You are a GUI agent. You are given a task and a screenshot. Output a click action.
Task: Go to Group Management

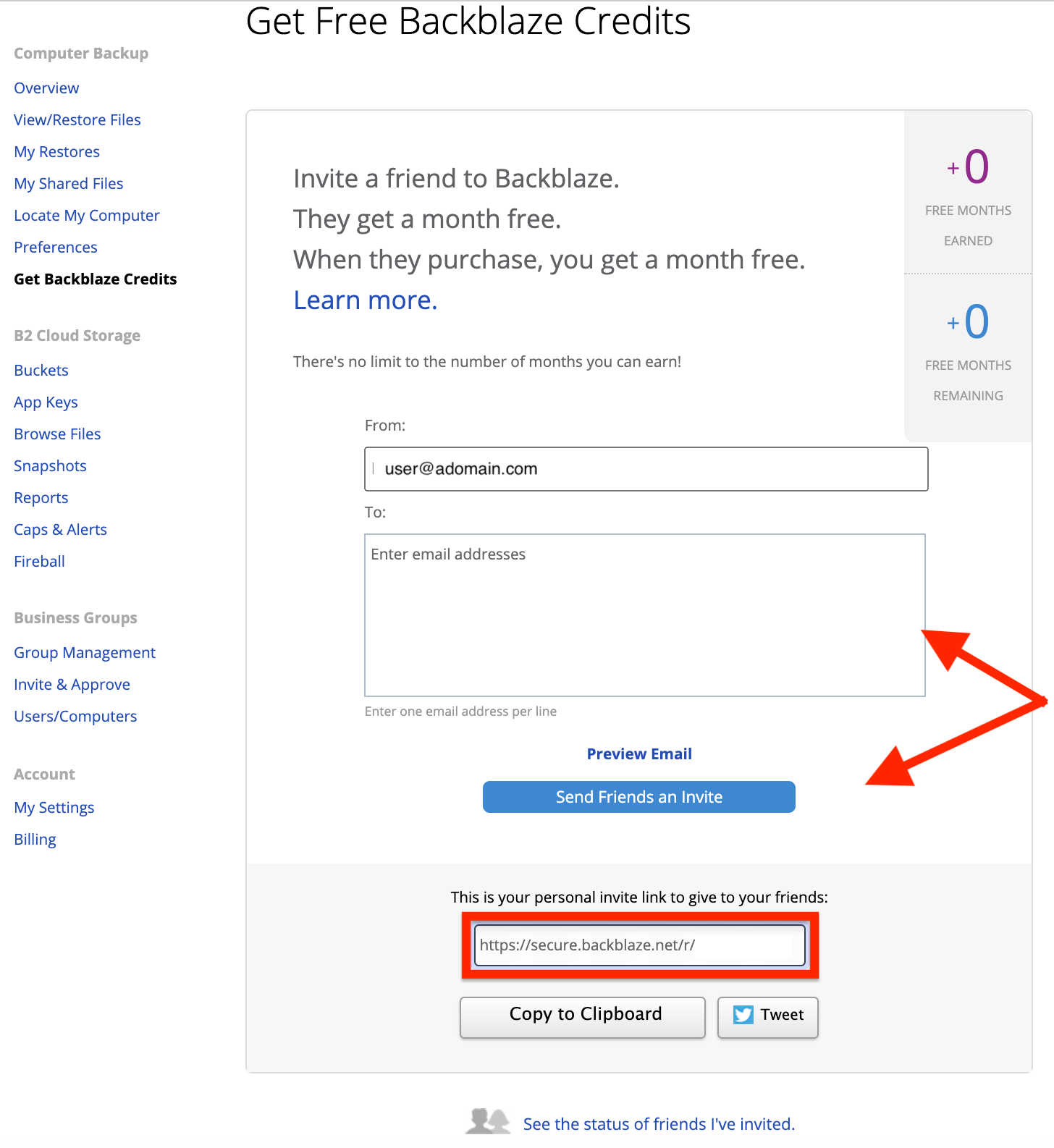point(85,653)
